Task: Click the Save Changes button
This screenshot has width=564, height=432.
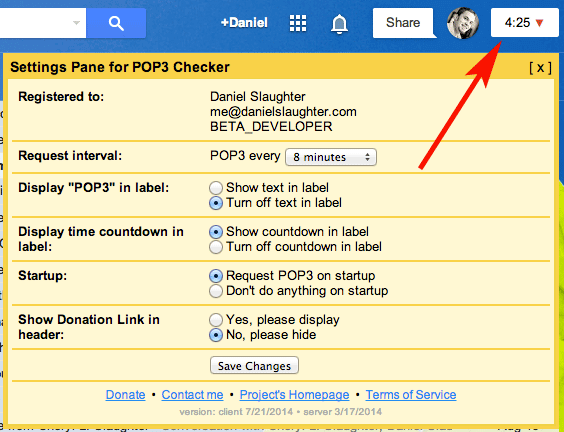Action: [254, 365]
